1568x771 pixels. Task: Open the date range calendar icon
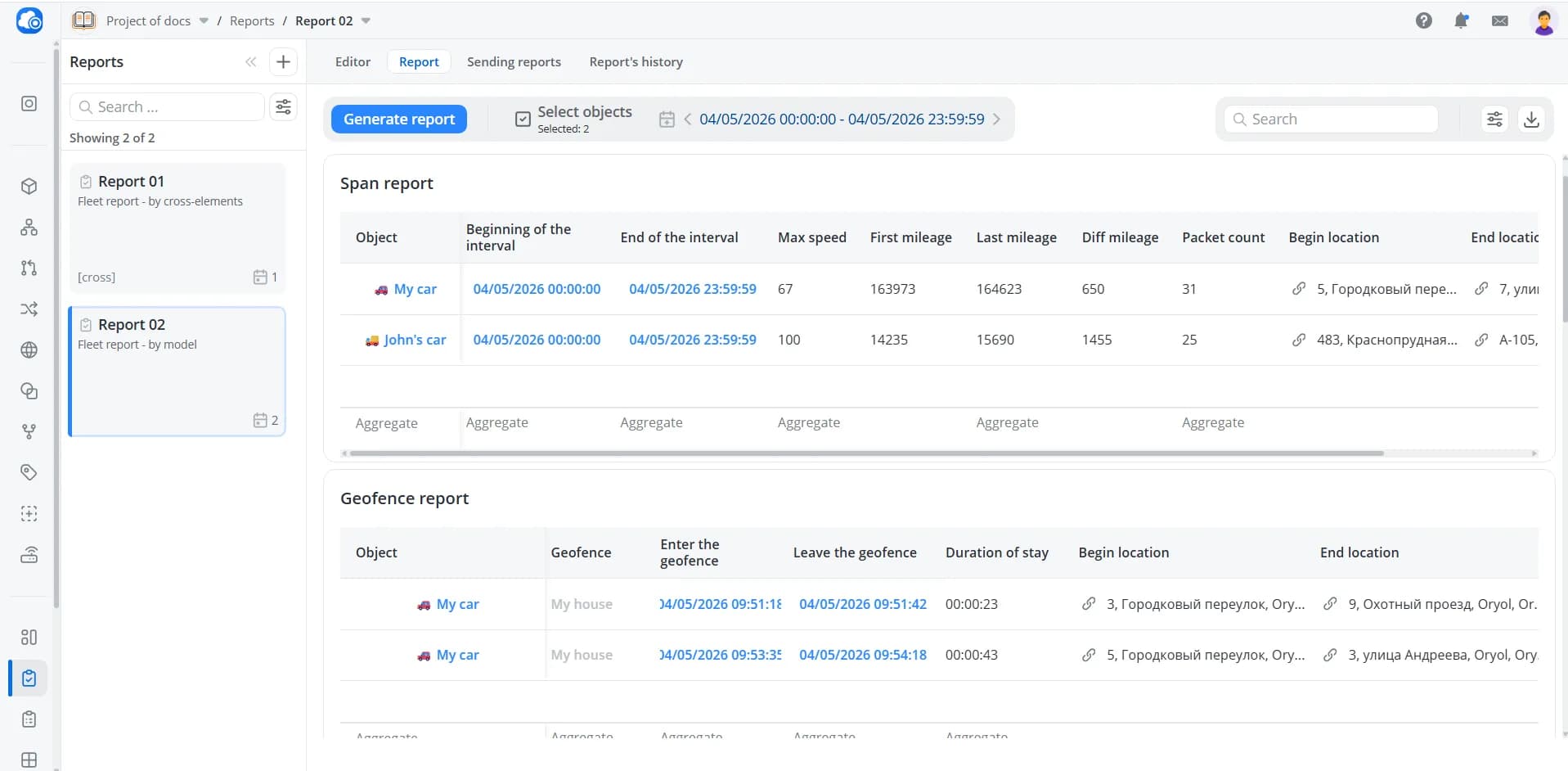click(x=667, y=119)
